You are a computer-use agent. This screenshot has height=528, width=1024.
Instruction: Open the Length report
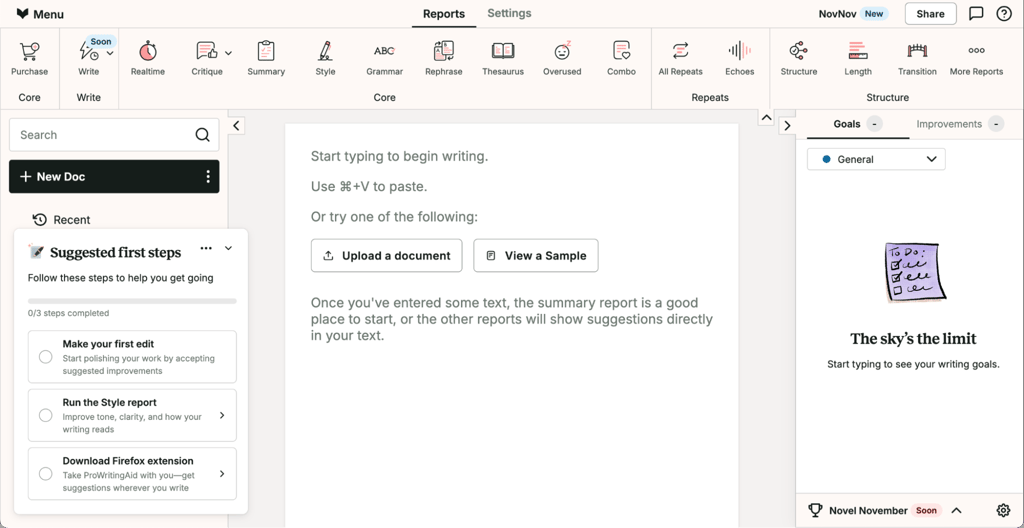[857, 59]
